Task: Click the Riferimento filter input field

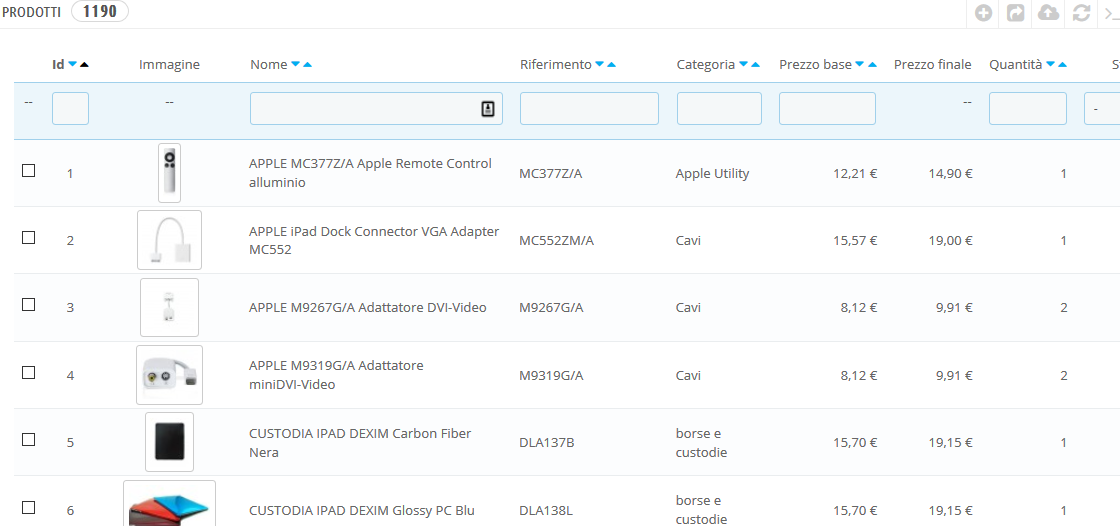Action: [589, 108]
